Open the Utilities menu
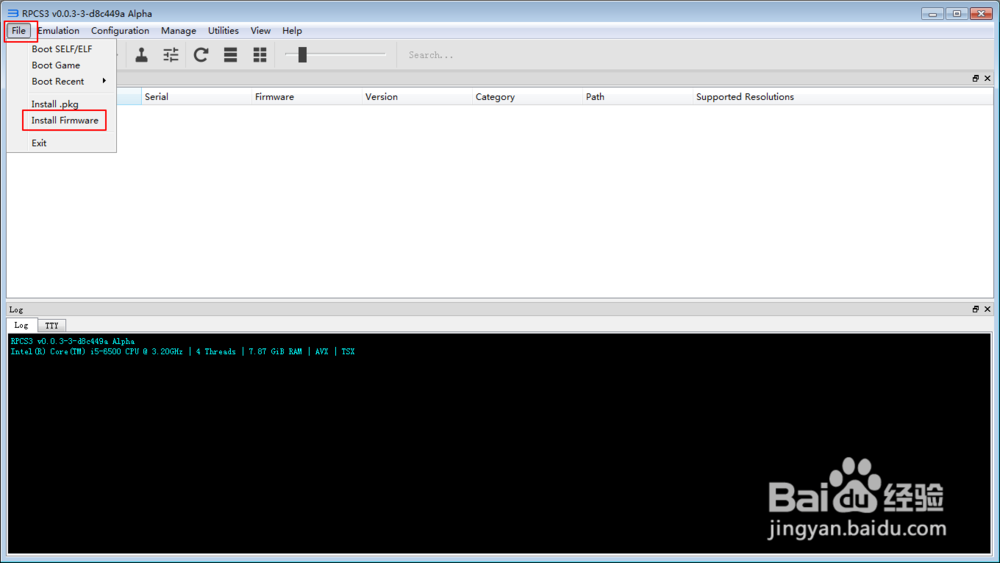 [223, 31]
